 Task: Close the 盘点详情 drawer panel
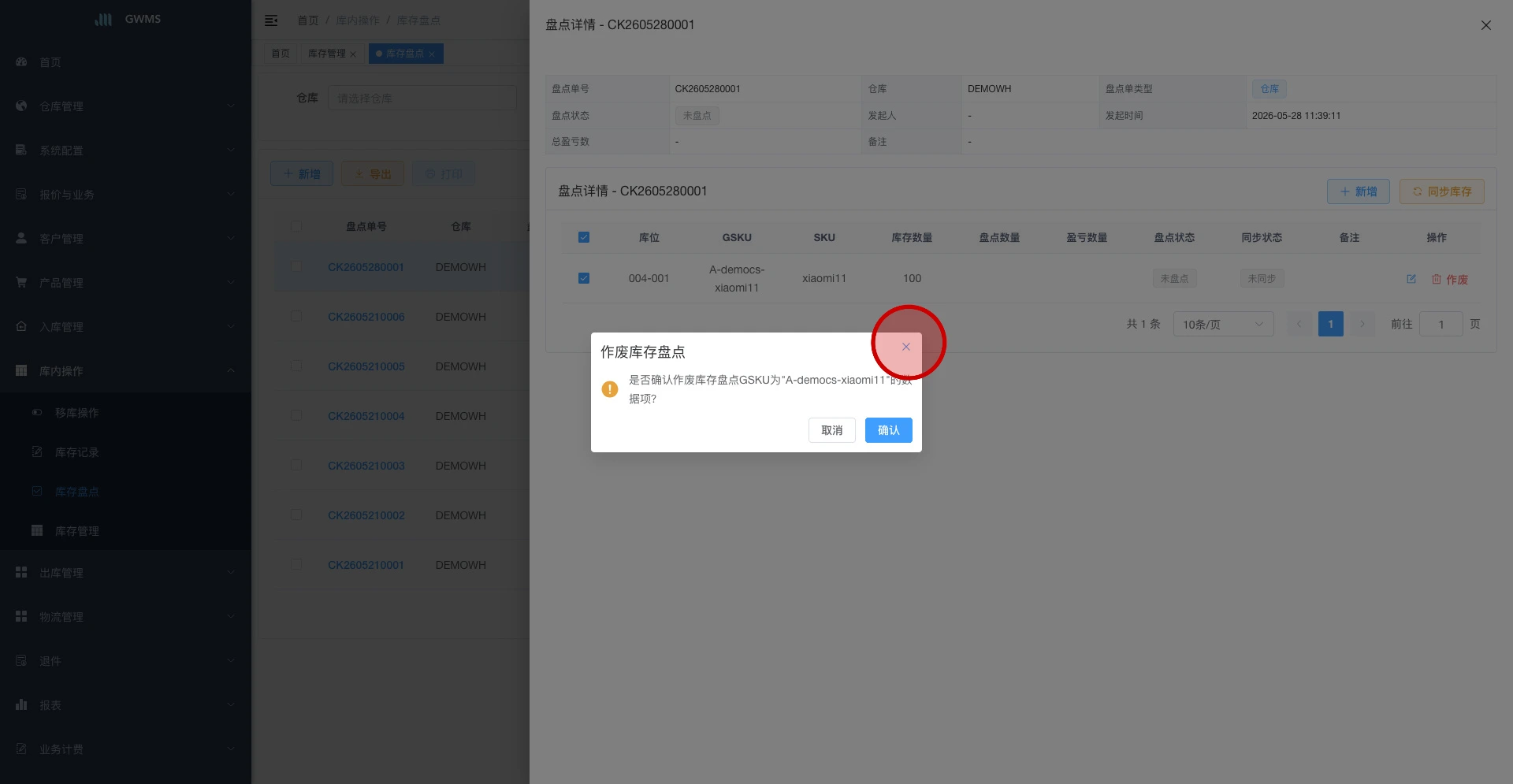[x=1486, y=25]
